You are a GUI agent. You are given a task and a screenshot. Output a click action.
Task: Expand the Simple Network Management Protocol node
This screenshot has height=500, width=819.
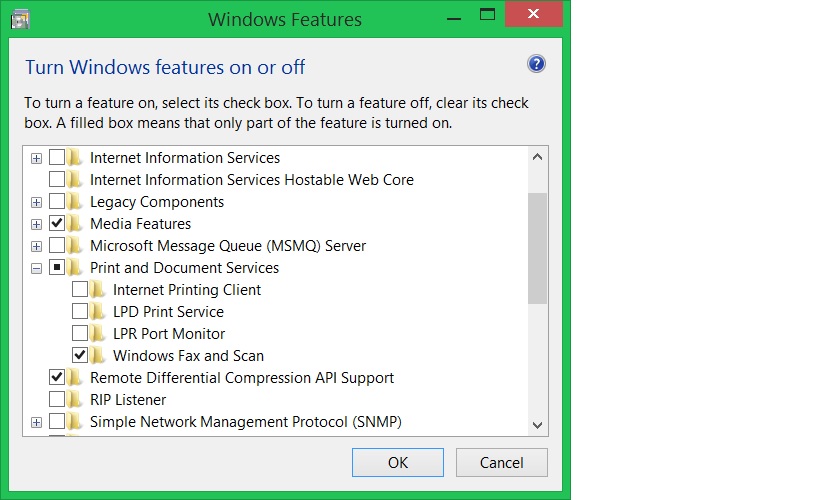click(36, 422)
